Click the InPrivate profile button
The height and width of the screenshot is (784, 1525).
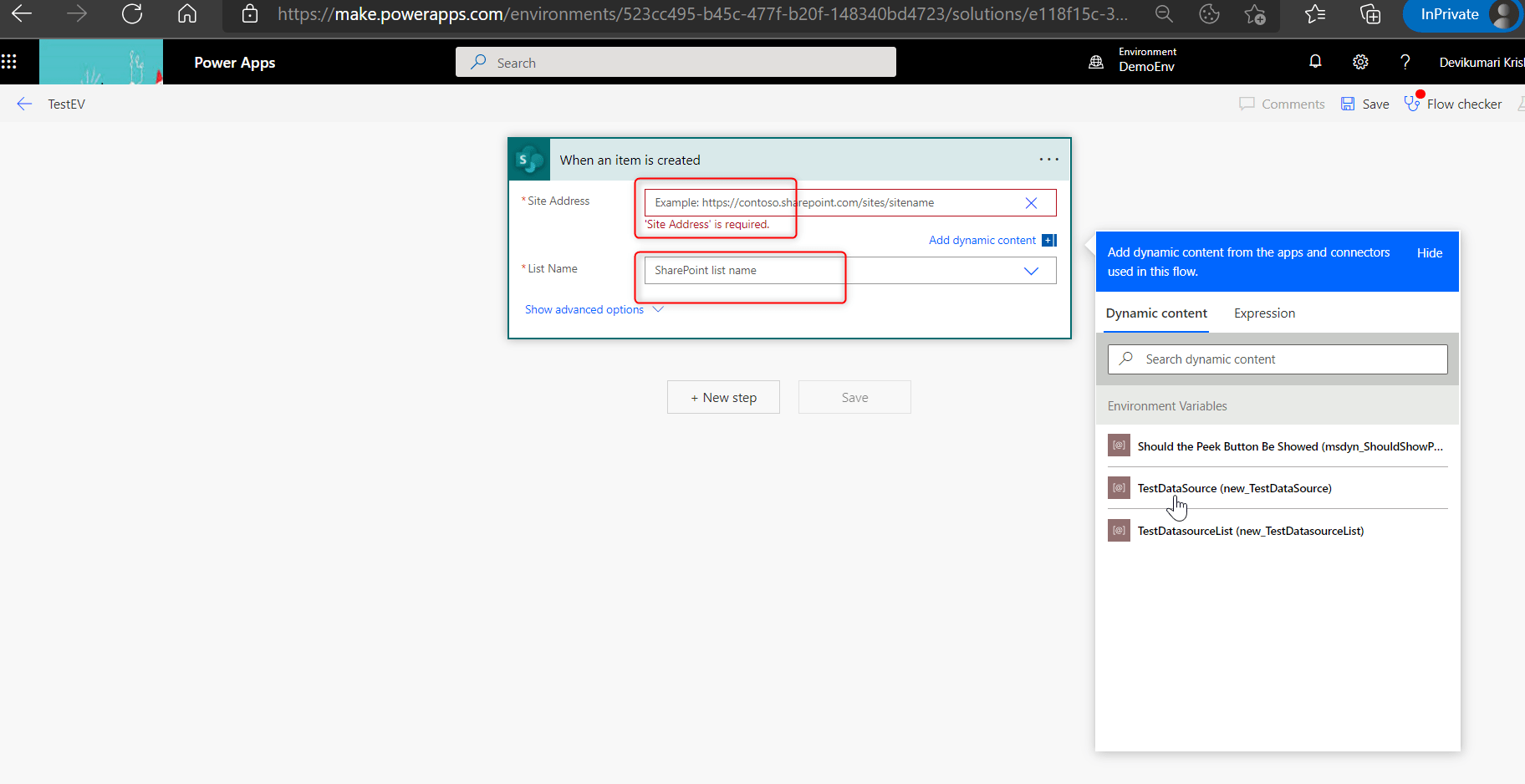click(1461, 14)
